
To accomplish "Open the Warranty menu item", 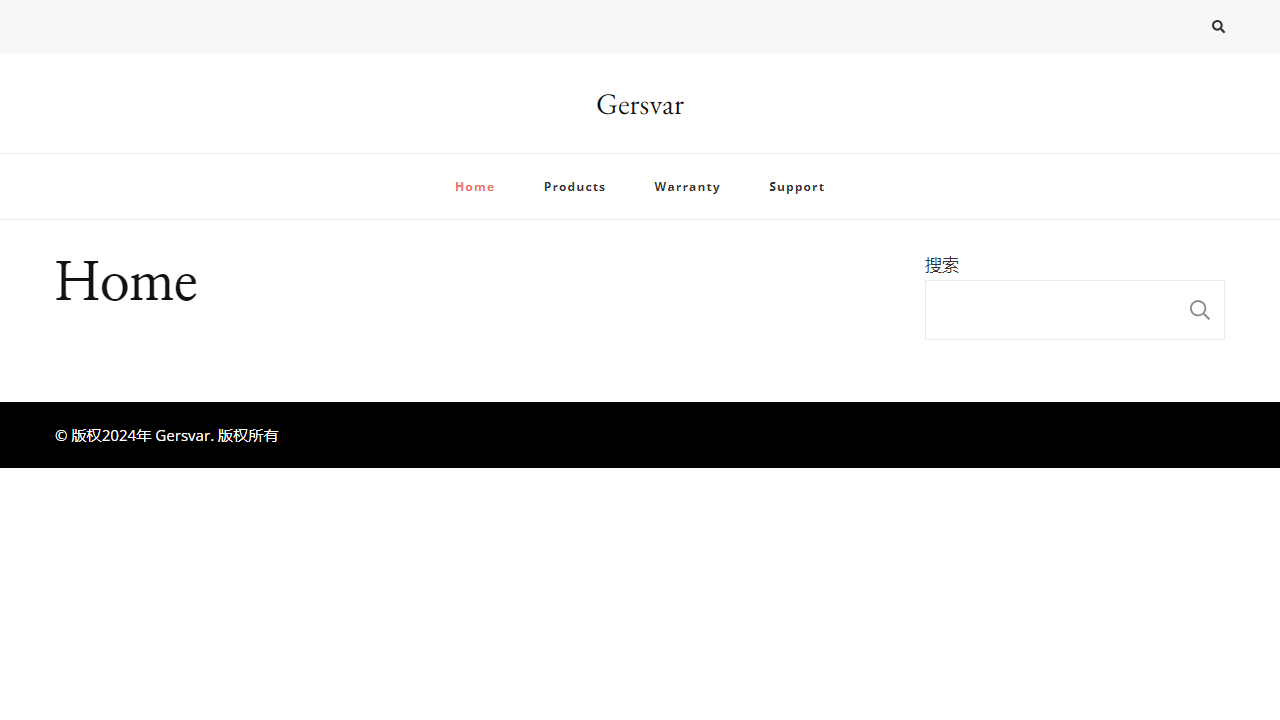I will (687, 187).
